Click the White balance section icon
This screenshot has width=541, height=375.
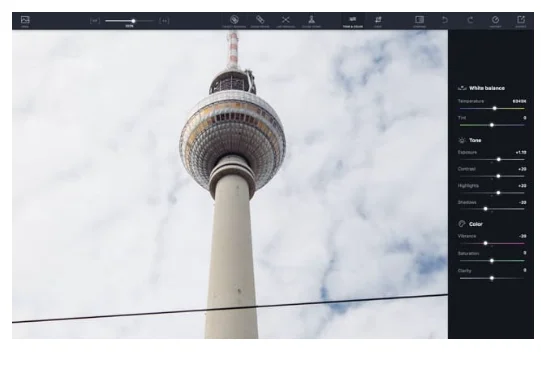pyautogui.click(x=462, y=88)
